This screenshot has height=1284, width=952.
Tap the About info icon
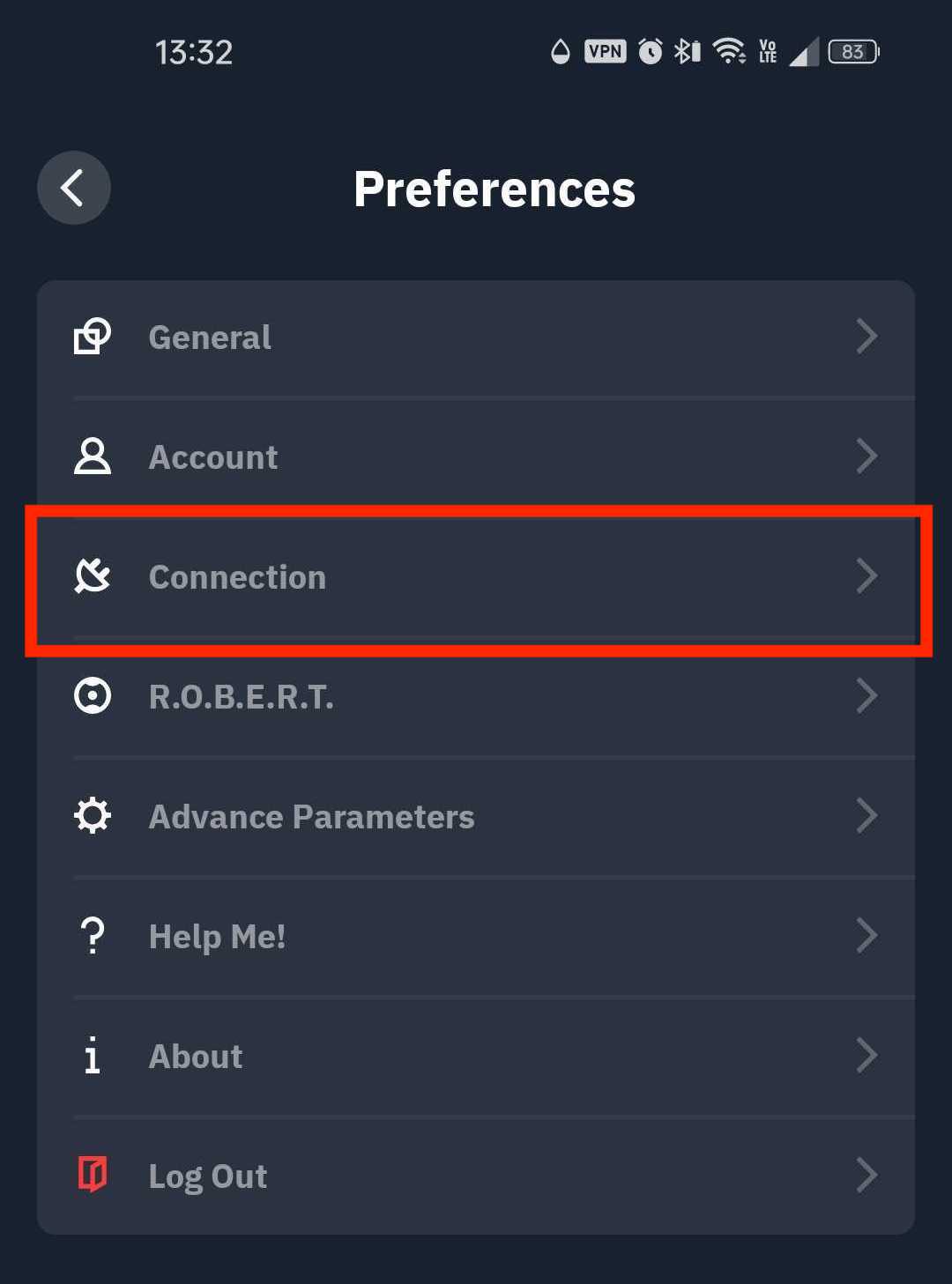pyautogui.click(x=92, y=1056)
